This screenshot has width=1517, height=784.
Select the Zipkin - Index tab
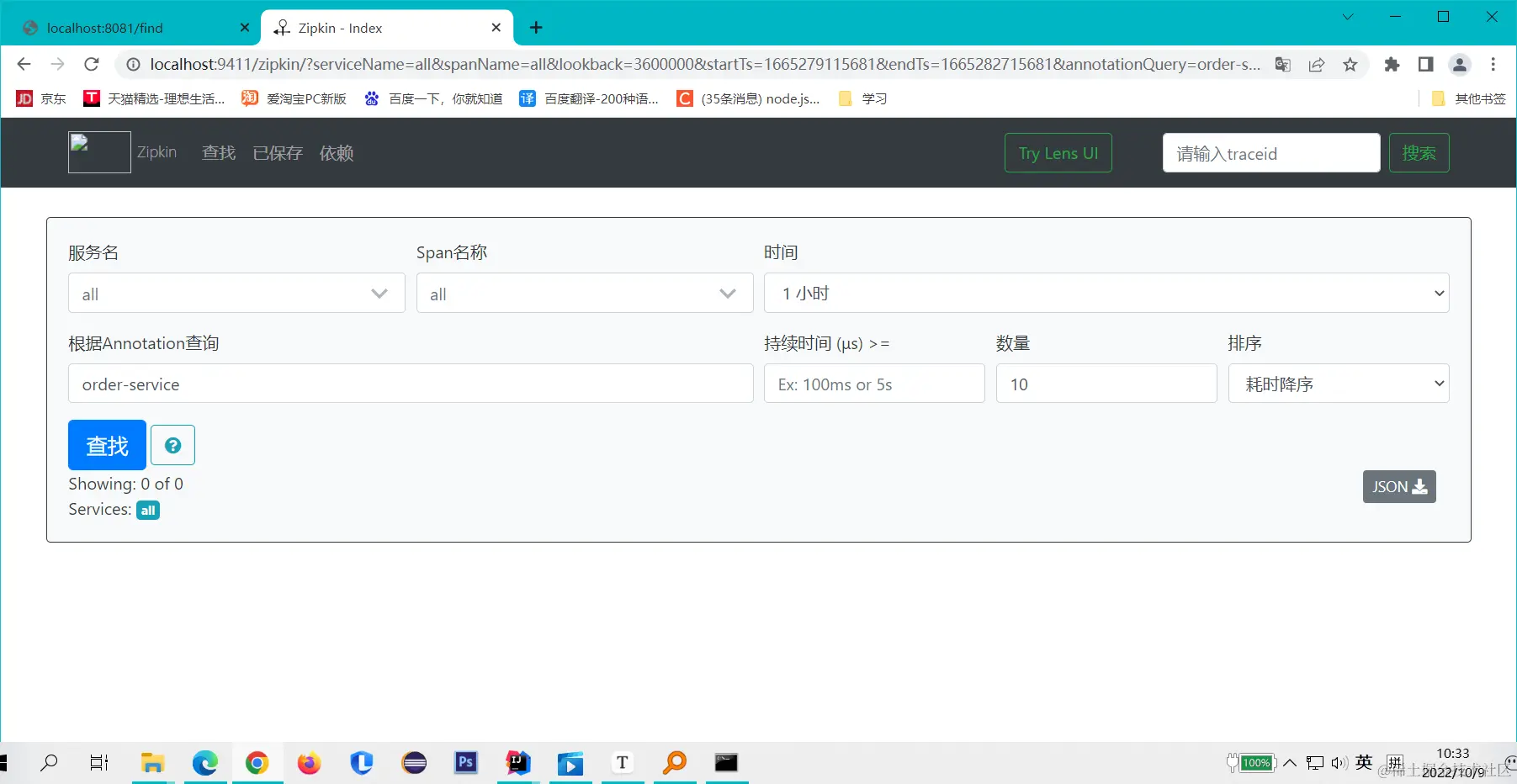coord(387,28)
